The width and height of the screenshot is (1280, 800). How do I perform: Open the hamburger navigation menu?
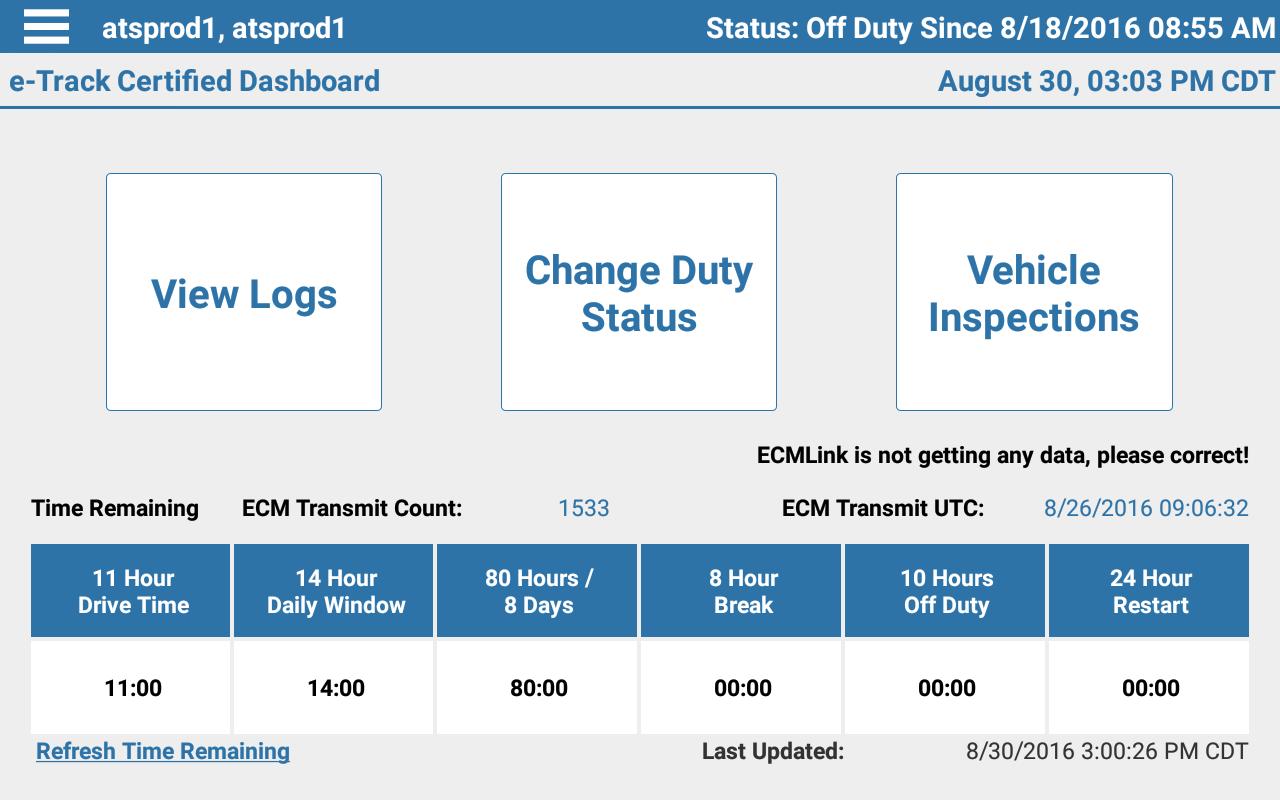[x=47, y=27]
